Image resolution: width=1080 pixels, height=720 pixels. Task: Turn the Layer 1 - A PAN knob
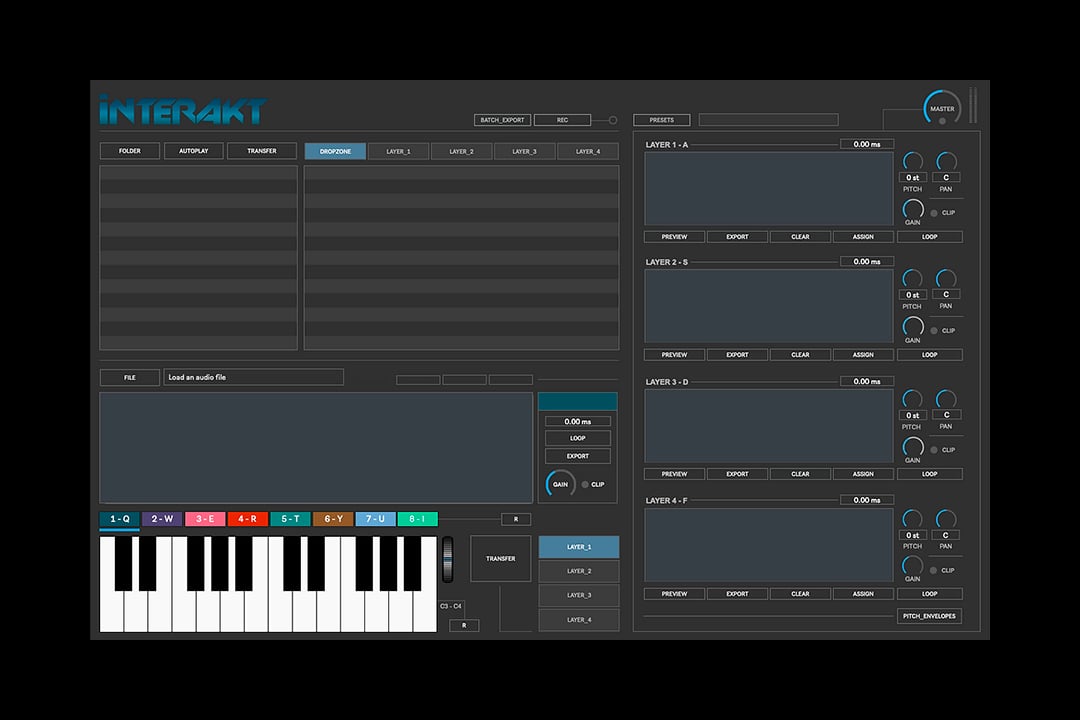pyautogui.click(x=946, y=161)
